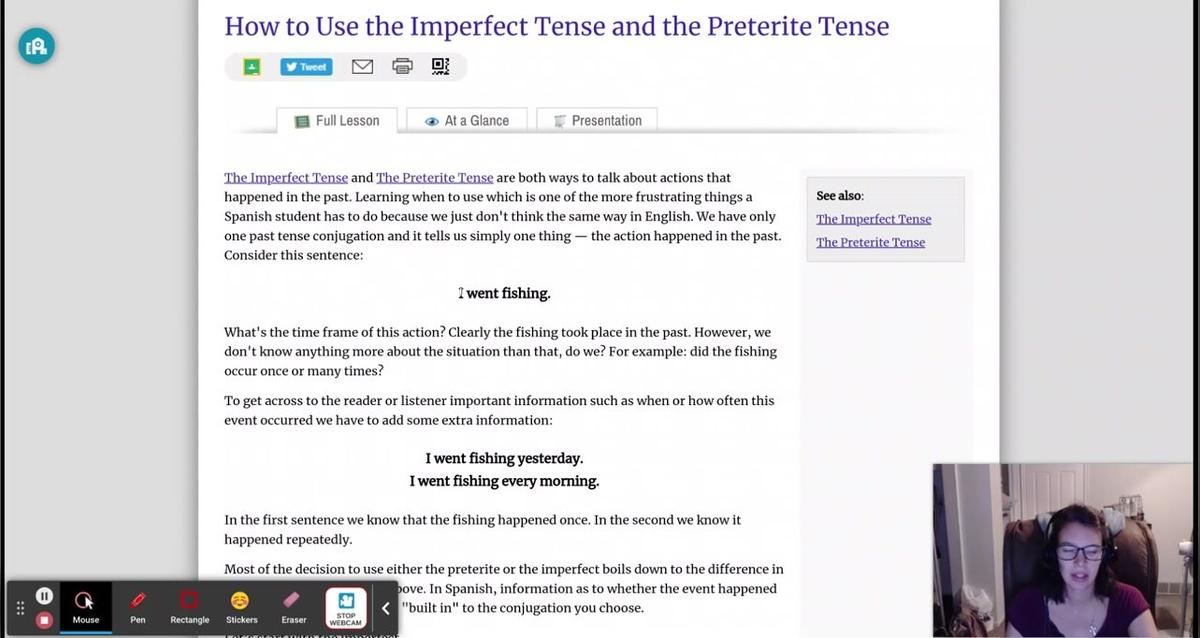Open the Presentation tab
The width and height of the screenshot is (1200, 638).
[x=597, y=121]
